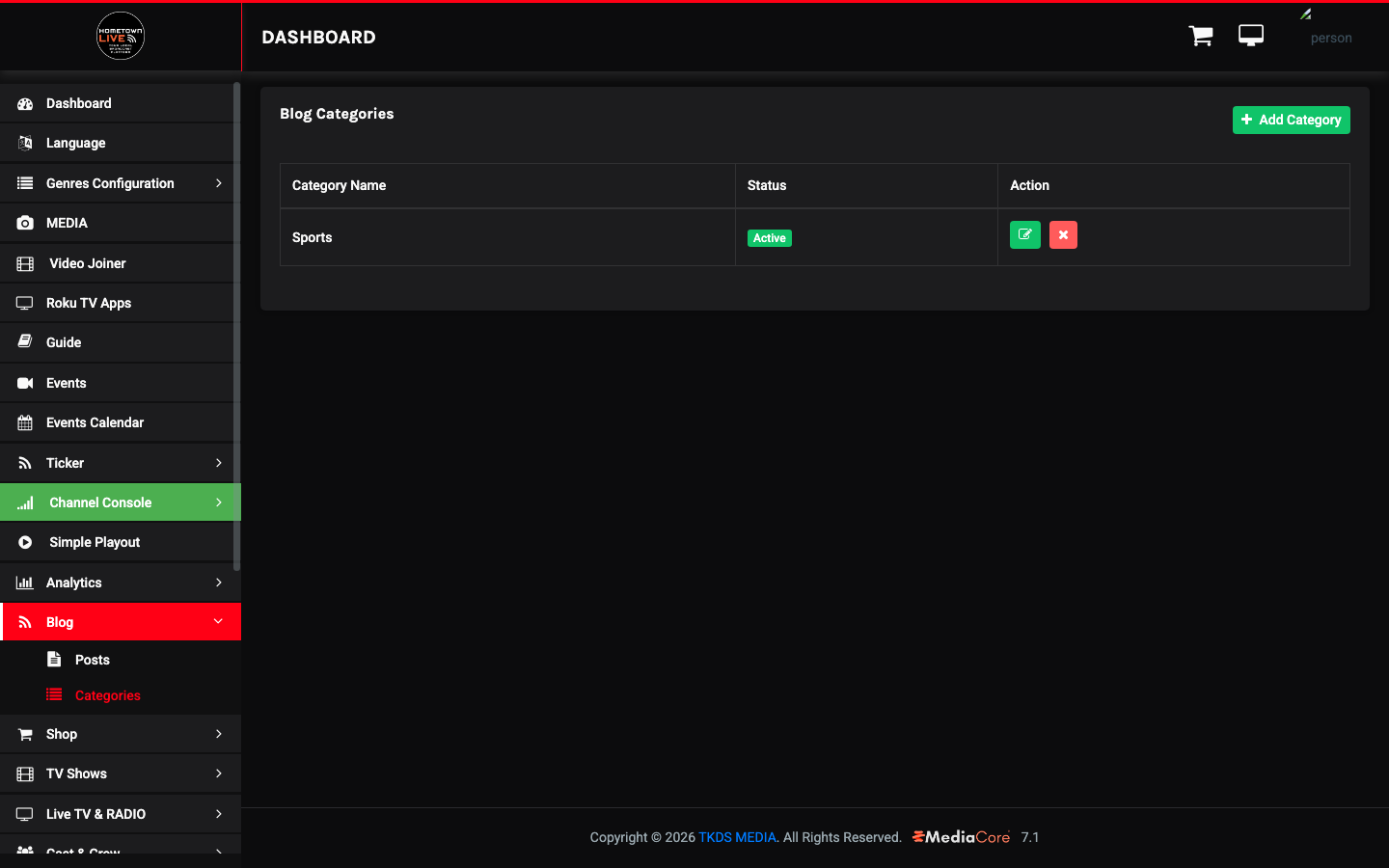Click the MediaCore footer logo
Viewport: 1389px width, 868px height.
[961, 837]
